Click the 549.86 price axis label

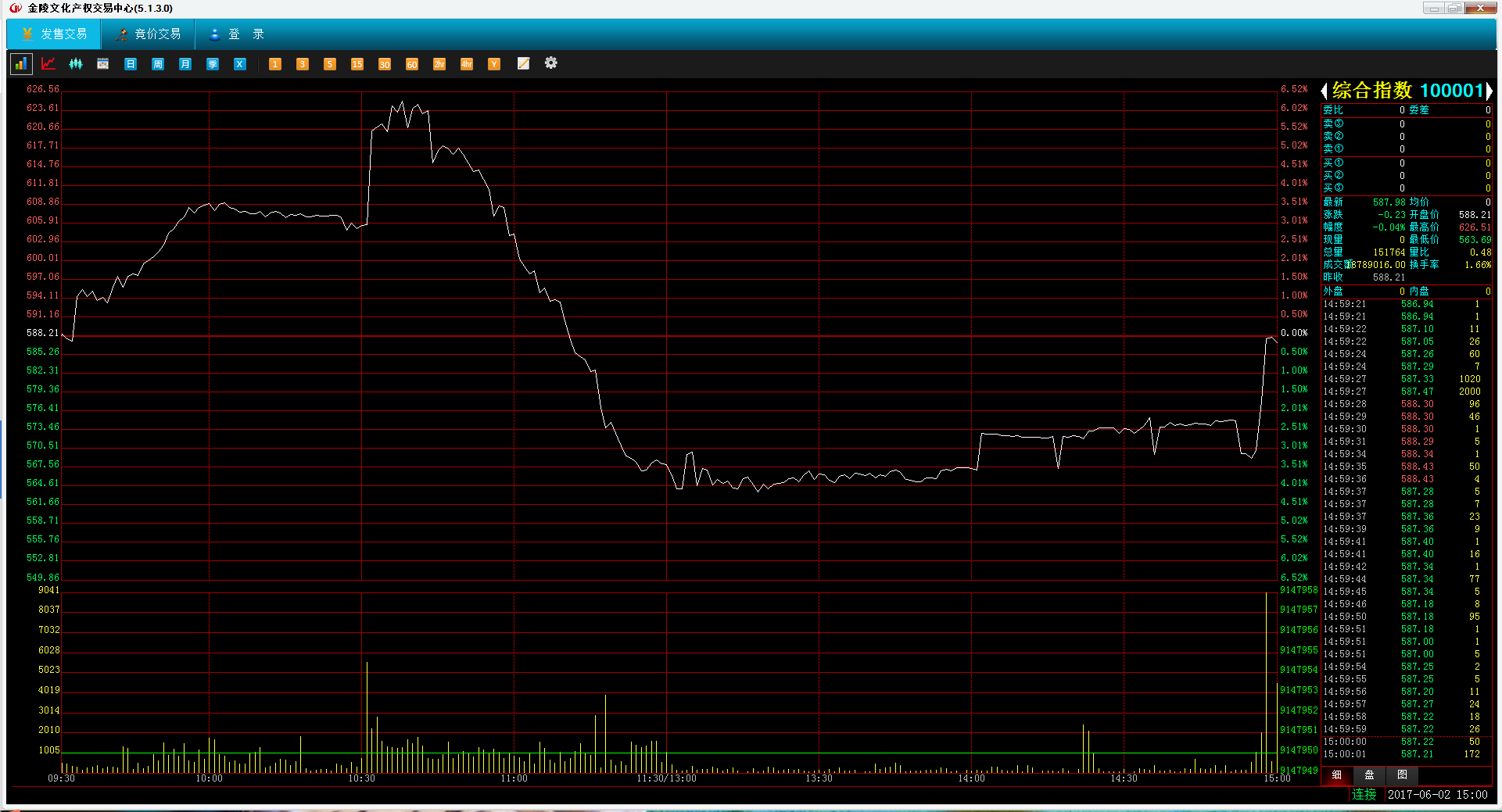(x=43, y=578)
